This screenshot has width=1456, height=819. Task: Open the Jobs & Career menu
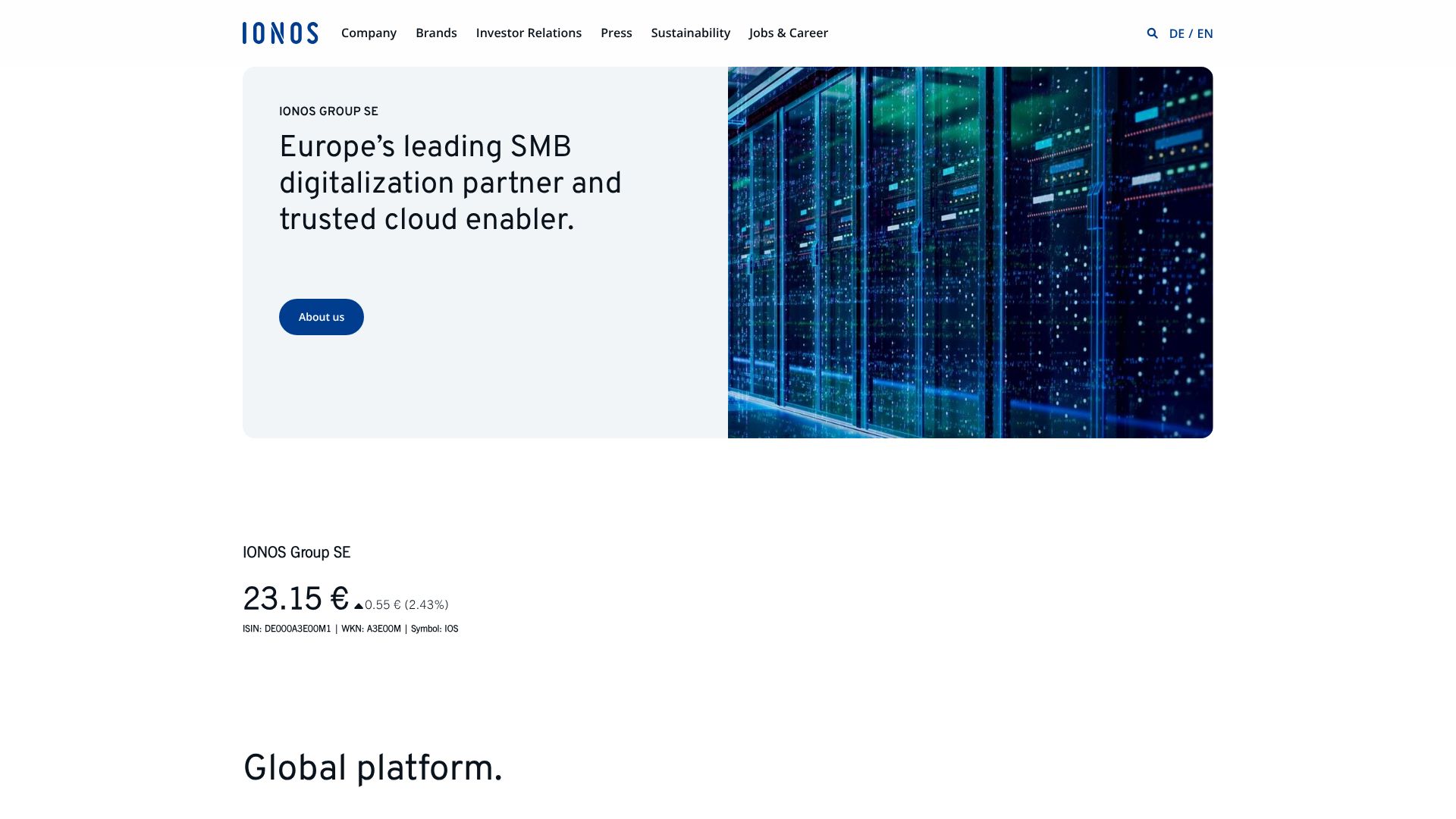[x=788, y=33]
